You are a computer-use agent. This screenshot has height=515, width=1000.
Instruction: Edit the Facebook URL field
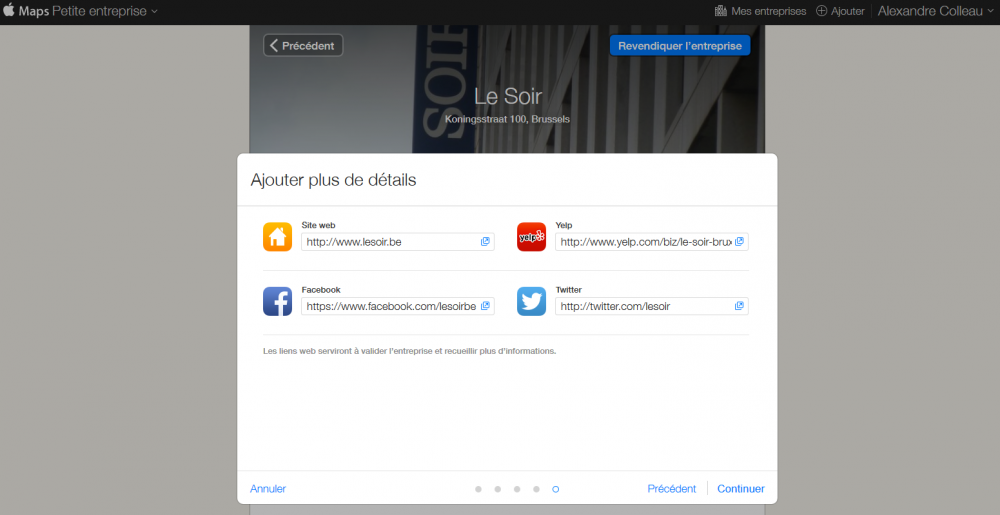tap(398, 306)
